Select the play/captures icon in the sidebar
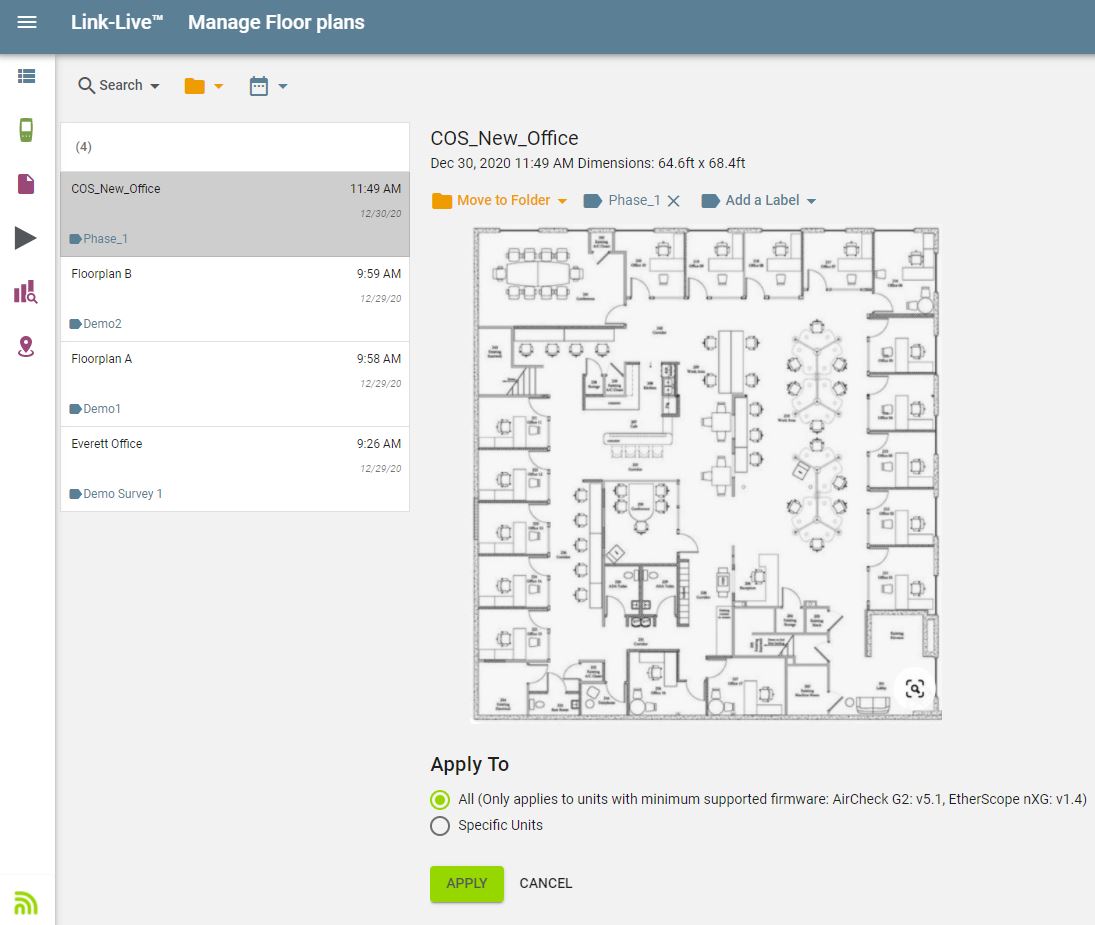Screen dimensions: 1095x925 pos(27,237)
